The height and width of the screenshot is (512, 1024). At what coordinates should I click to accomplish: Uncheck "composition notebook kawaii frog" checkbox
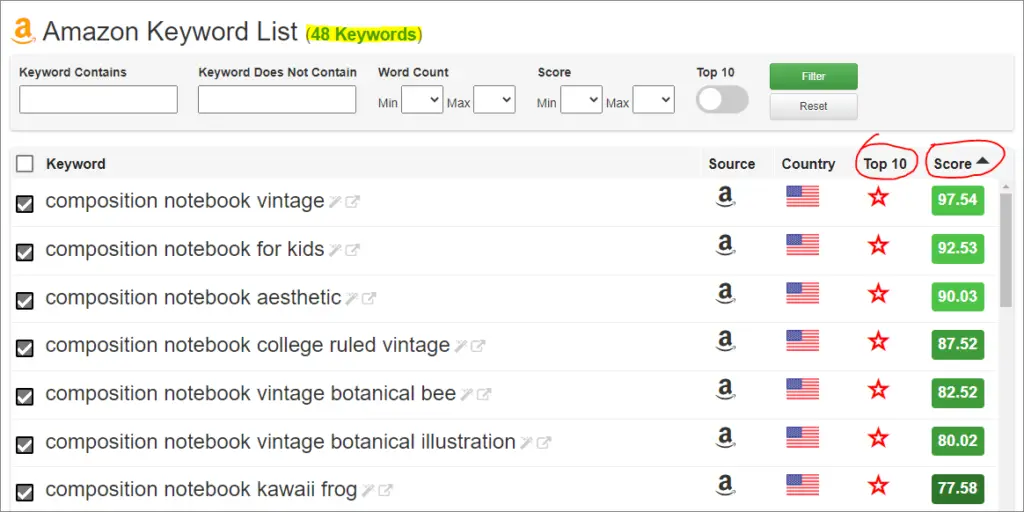point(25,492)
